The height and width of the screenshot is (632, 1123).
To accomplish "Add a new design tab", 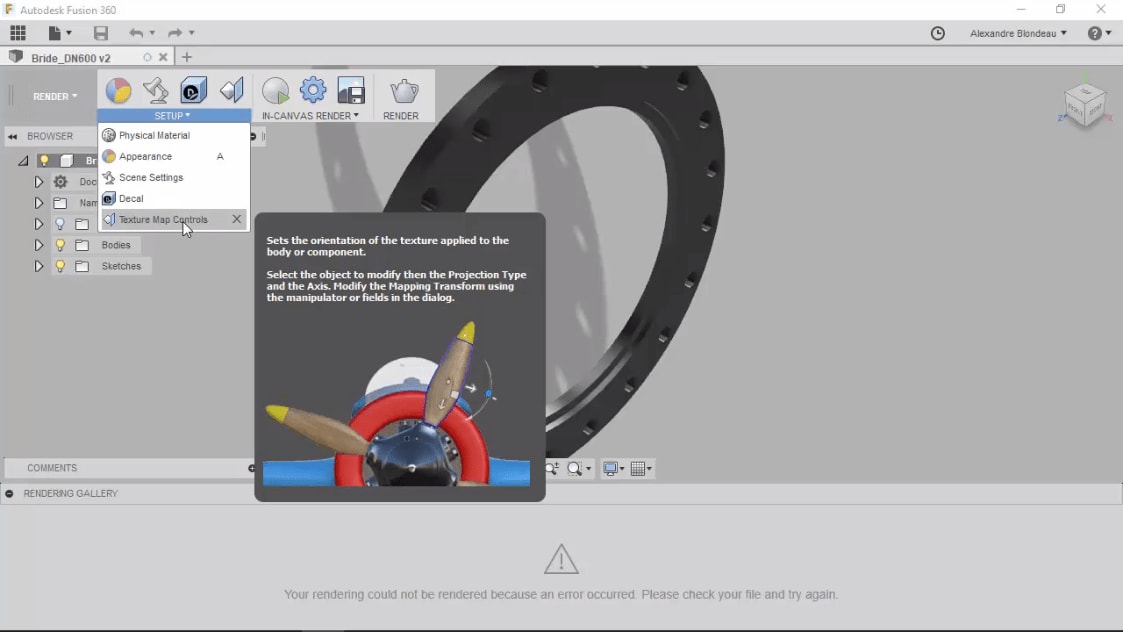I will [187, 57].
